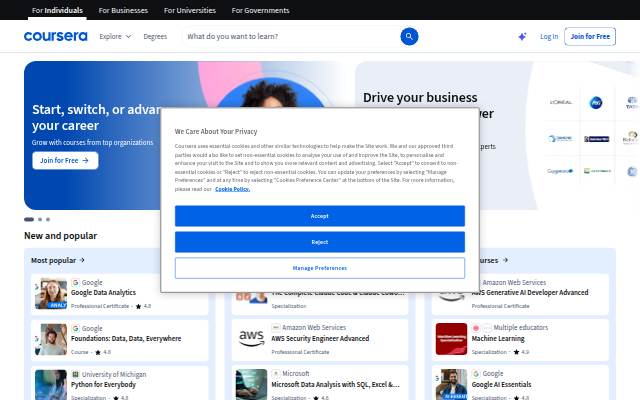Image resolution: width=640 pixels, height=400 pixels.
Task: Click the Foundations course thumbnail image
Action: point(51,339)
